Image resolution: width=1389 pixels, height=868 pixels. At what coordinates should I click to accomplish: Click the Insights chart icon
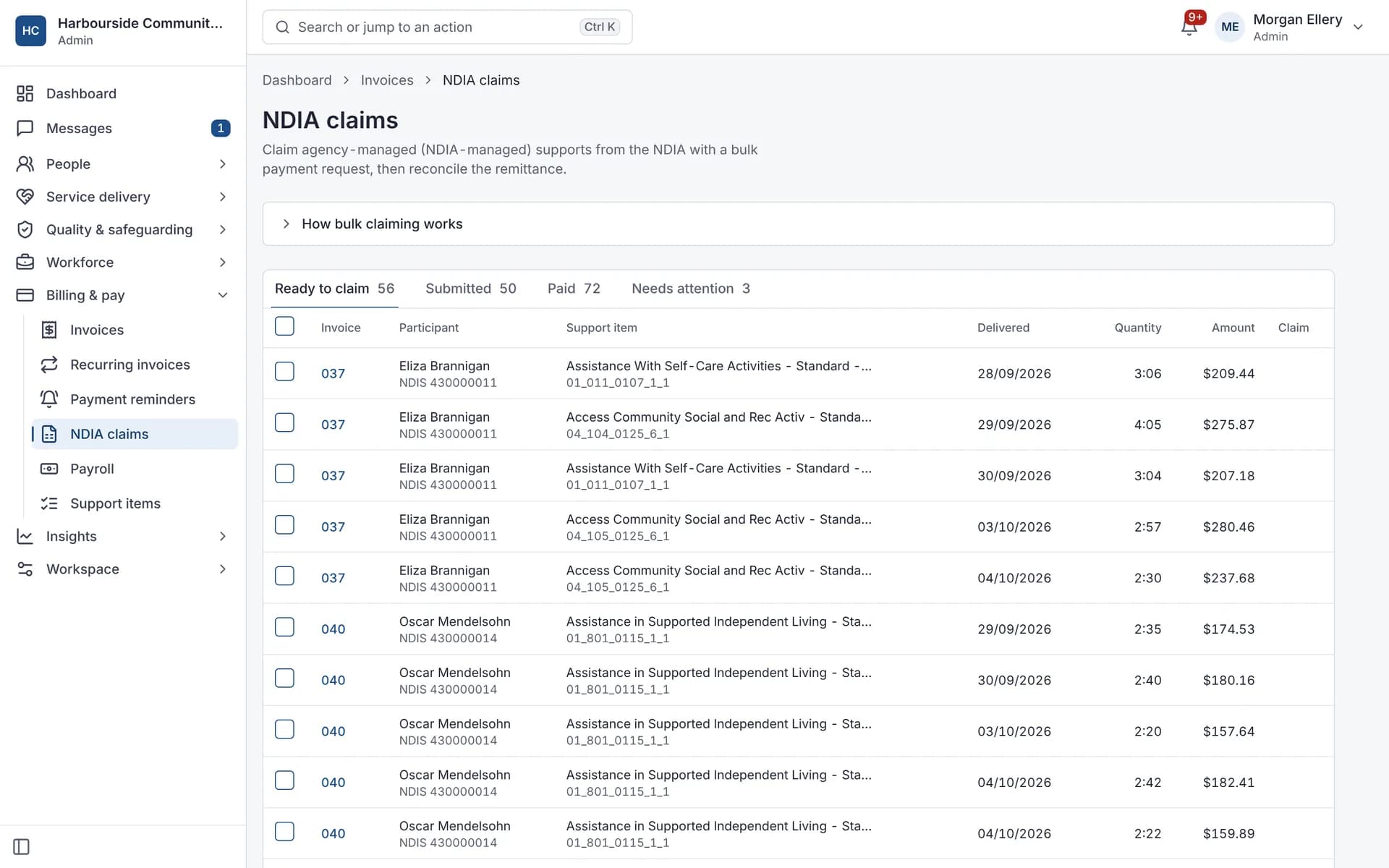[x=25, y=536]
